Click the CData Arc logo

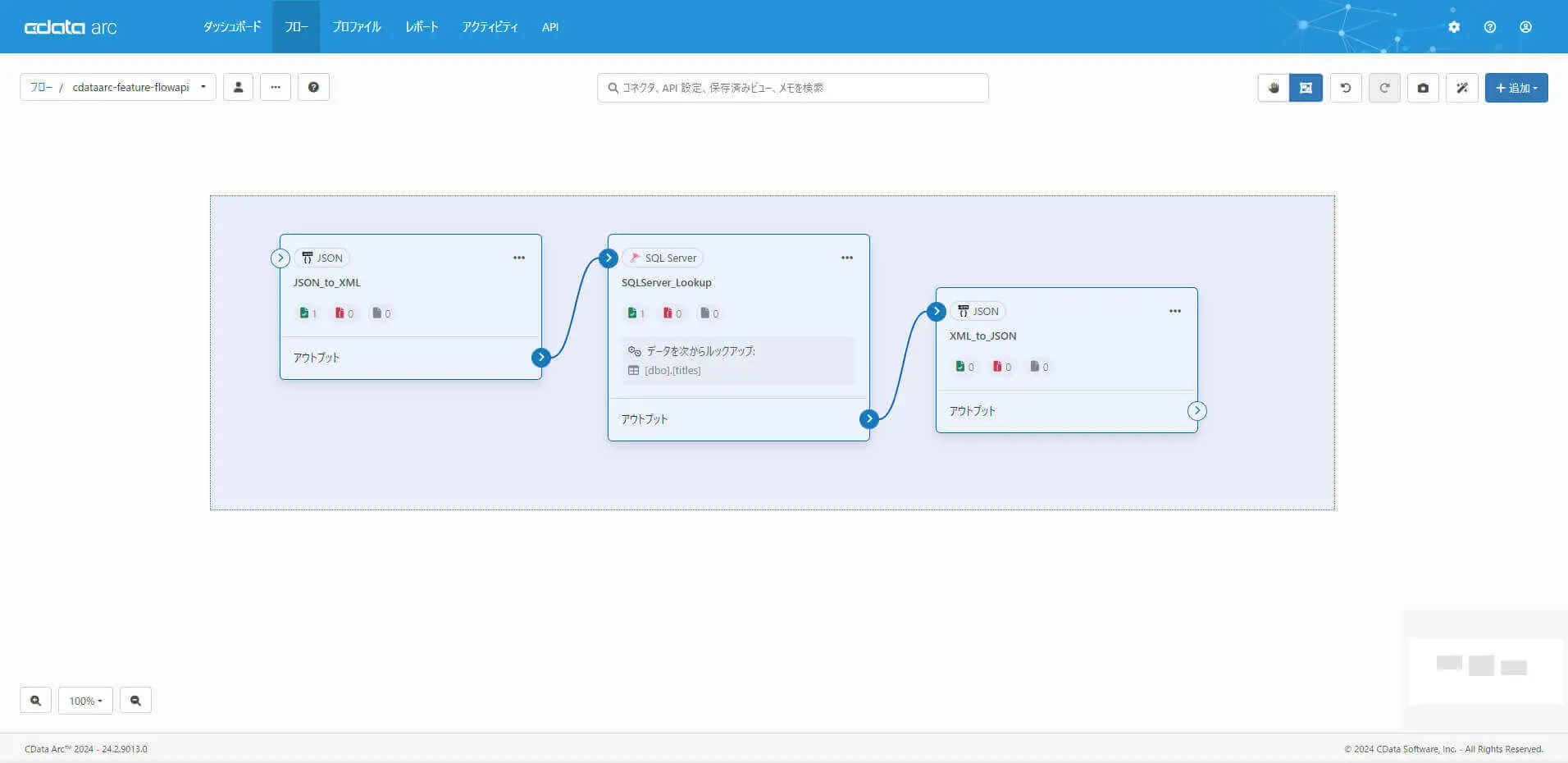pyautogui.click(x=71, y=27)
